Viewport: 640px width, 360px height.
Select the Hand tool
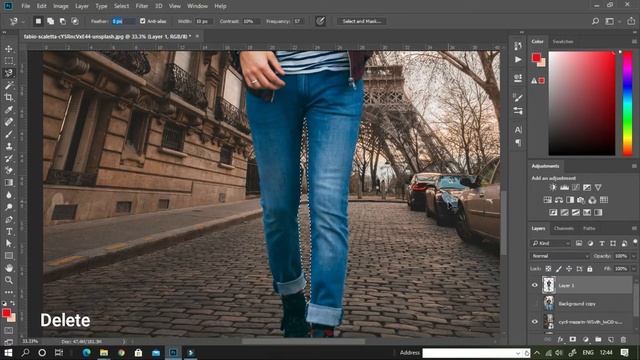tap(9, 268)
